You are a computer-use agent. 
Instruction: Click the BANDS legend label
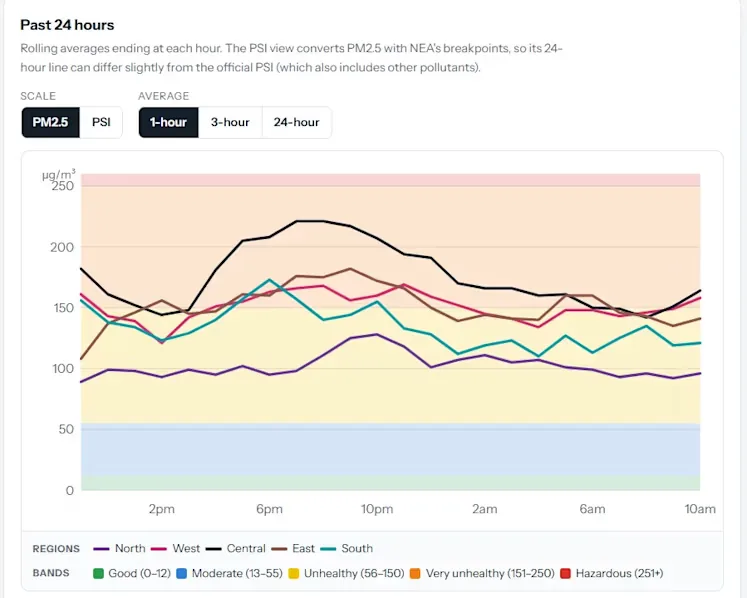51,573
